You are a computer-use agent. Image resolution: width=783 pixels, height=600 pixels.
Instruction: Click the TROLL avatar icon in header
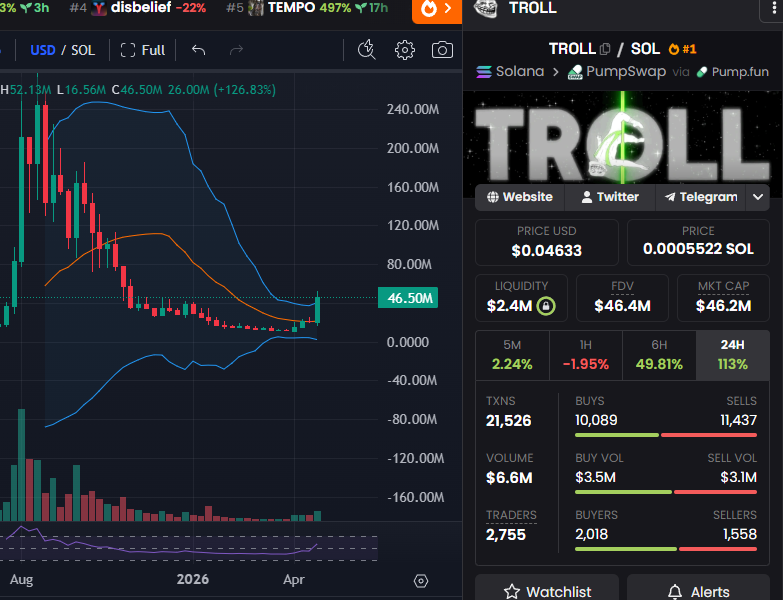pos(485,8)
